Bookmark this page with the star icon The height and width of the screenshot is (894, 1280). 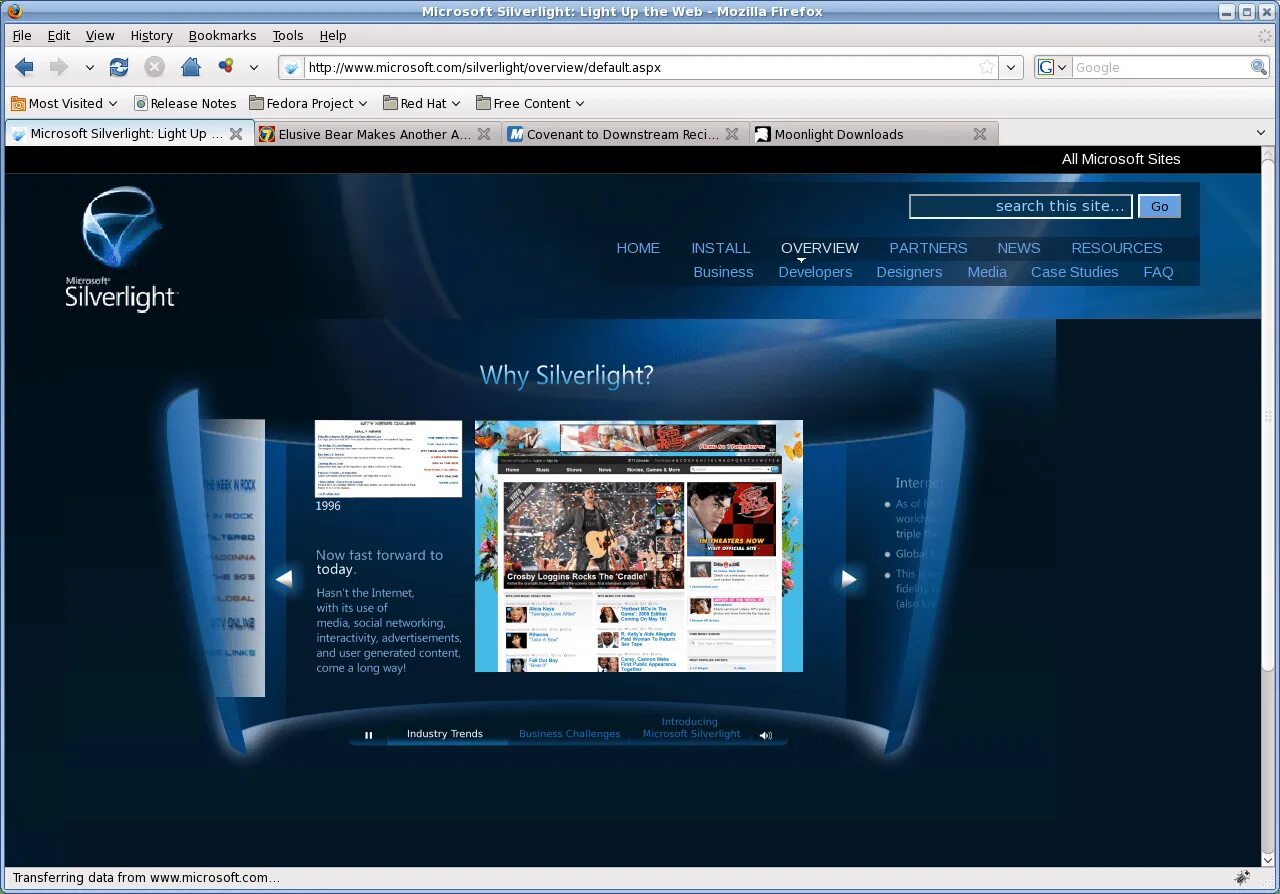click(987, 67)
